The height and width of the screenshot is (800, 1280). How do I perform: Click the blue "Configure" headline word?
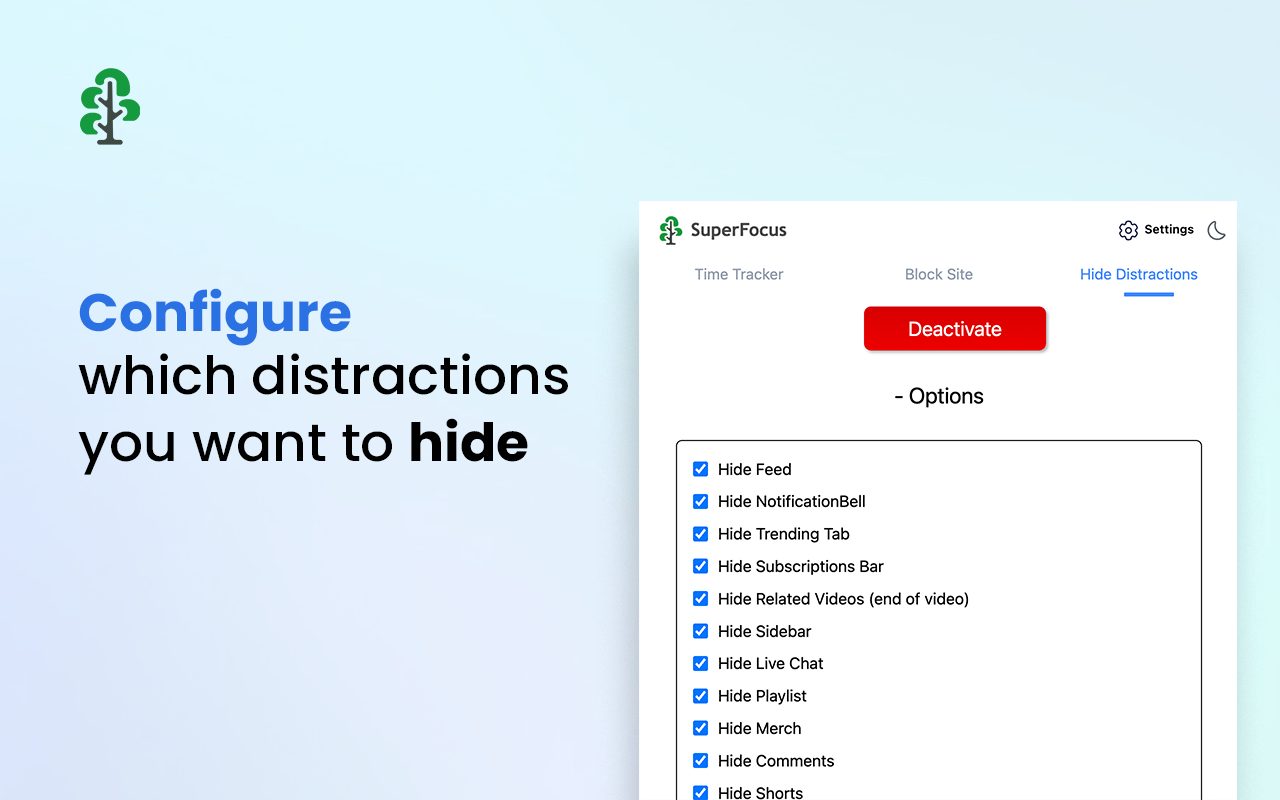pyautogui.click(x=215, y=315)
